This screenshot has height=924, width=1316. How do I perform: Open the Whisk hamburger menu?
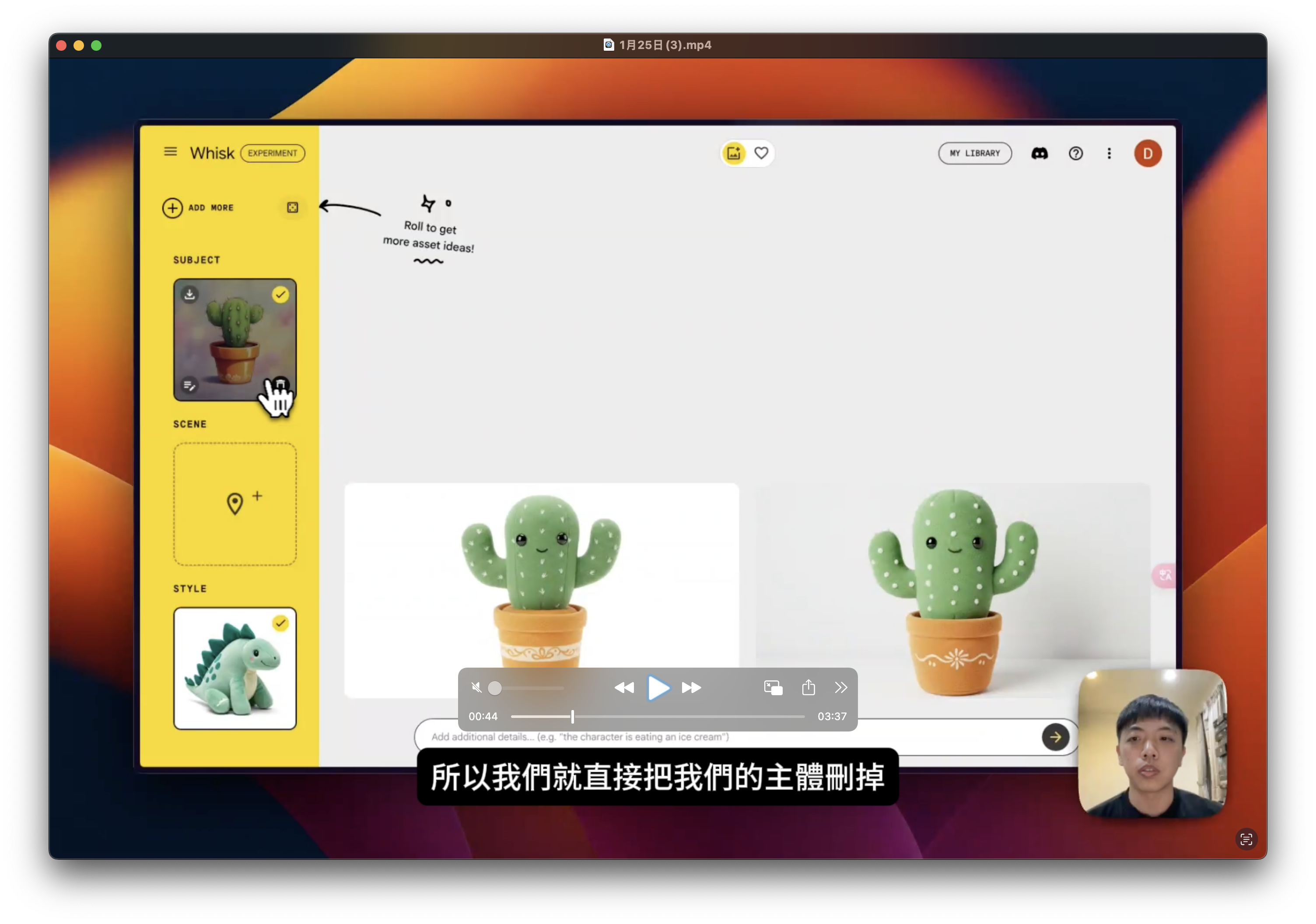(x=170, y=152)
